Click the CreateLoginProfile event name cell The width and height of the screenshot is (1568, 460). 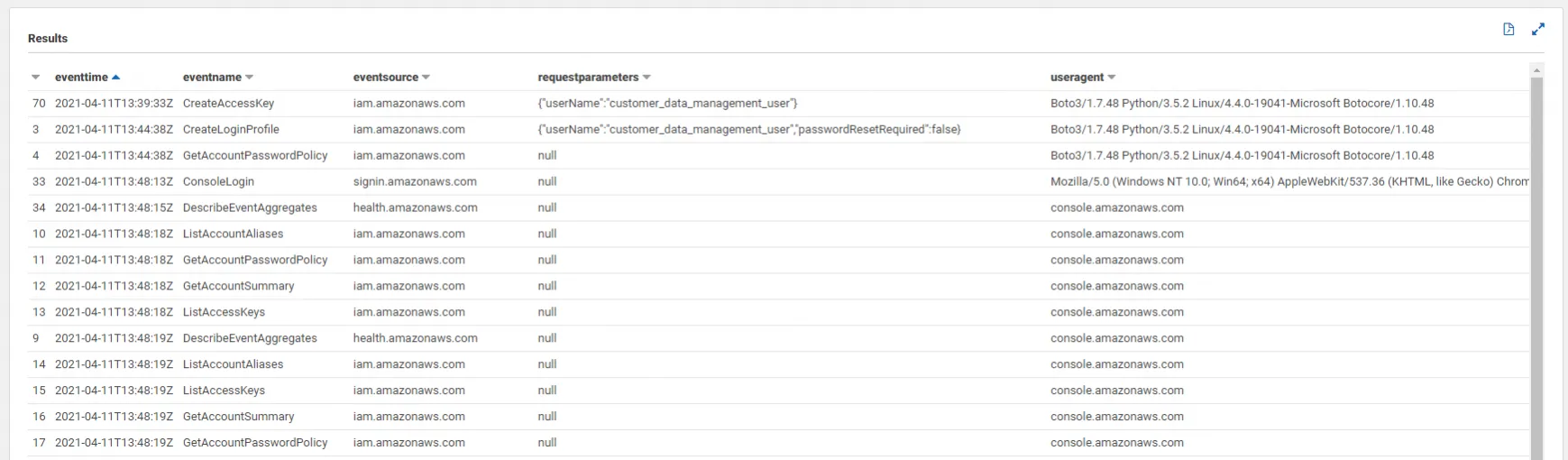231,130
